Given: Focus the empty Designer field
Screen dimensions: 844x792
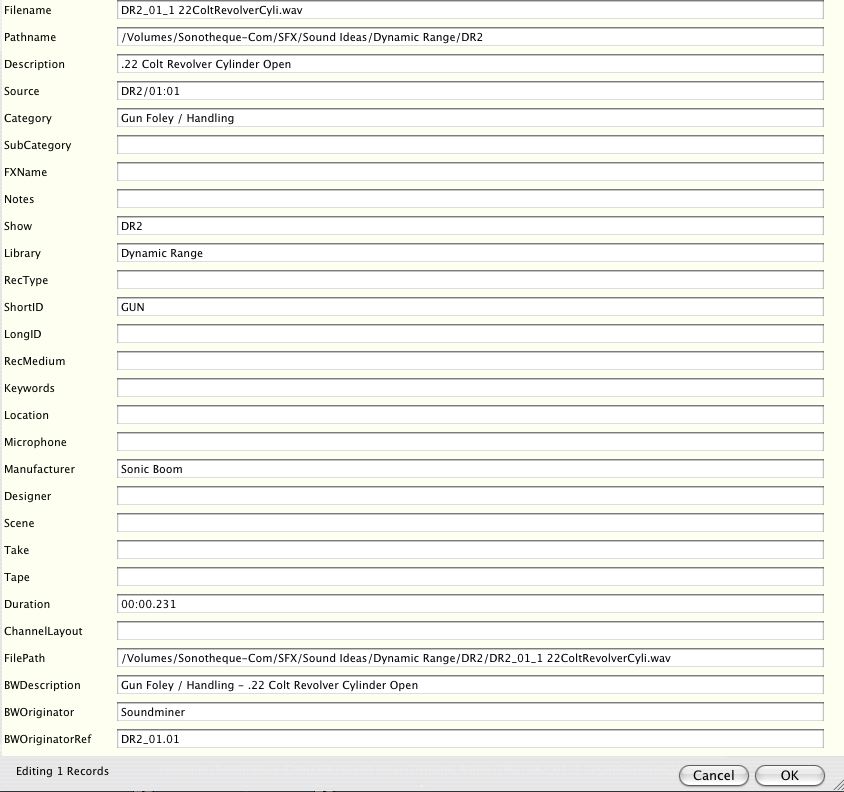Looking at the screenshot, I should click(x=470, y=496).
